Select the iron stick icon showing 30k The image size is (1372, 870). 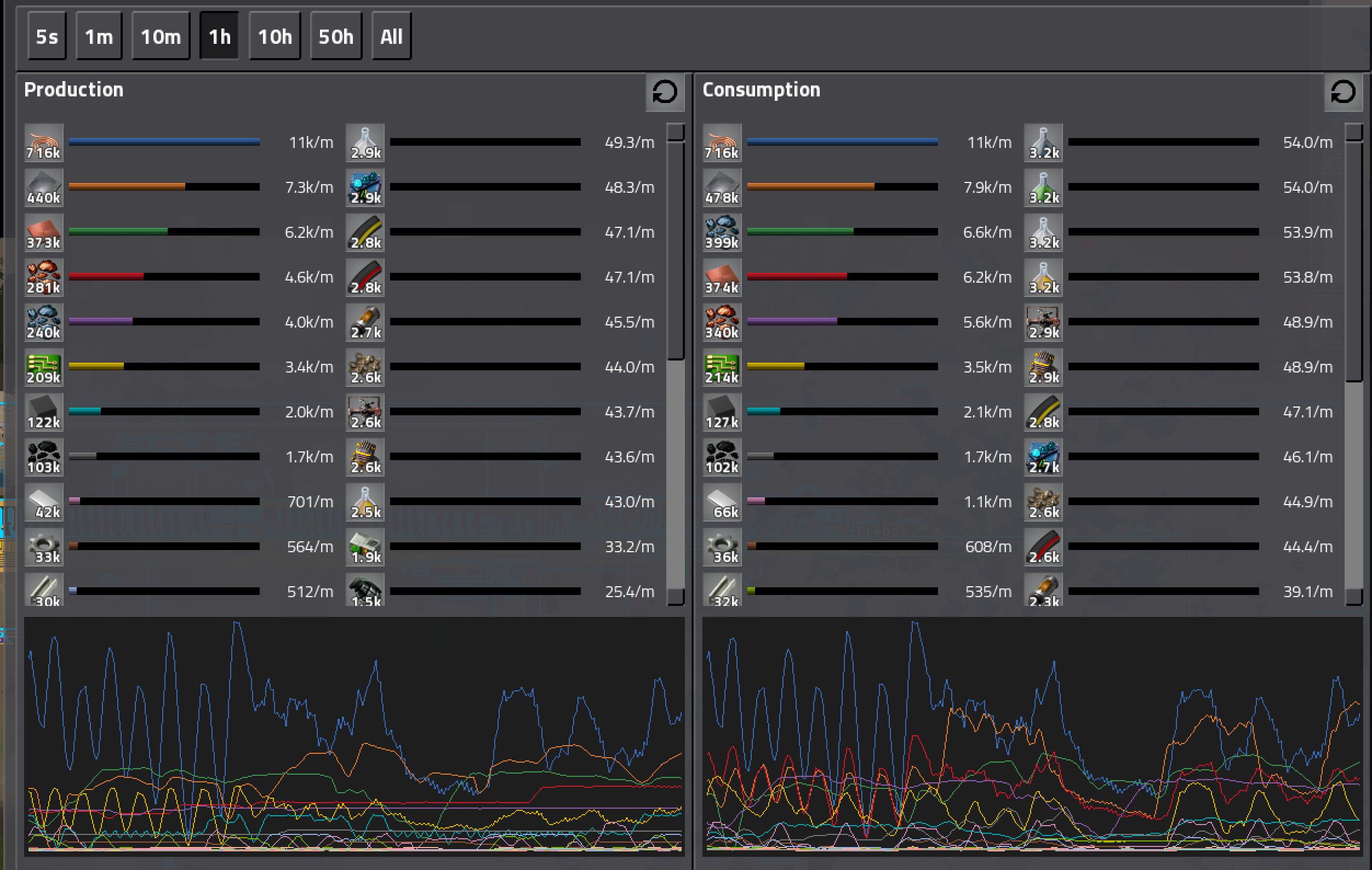click(x=44, y=589)
